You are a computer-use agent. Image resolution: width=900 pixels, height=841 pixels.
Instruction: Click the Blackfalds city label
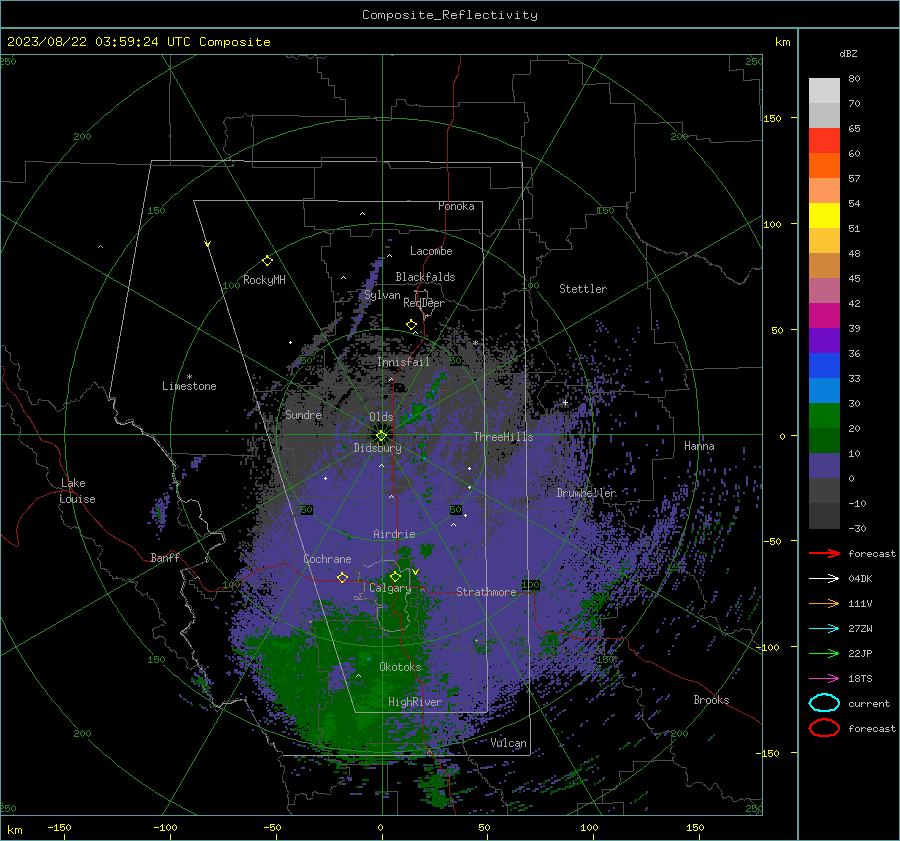tap(425, 277)
